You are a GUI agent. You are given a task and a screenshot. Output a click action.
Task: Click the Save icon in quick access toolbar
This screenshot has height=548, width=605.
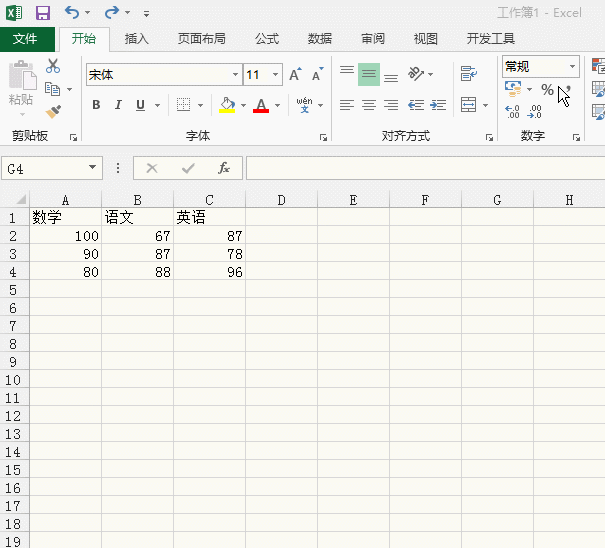42,13
